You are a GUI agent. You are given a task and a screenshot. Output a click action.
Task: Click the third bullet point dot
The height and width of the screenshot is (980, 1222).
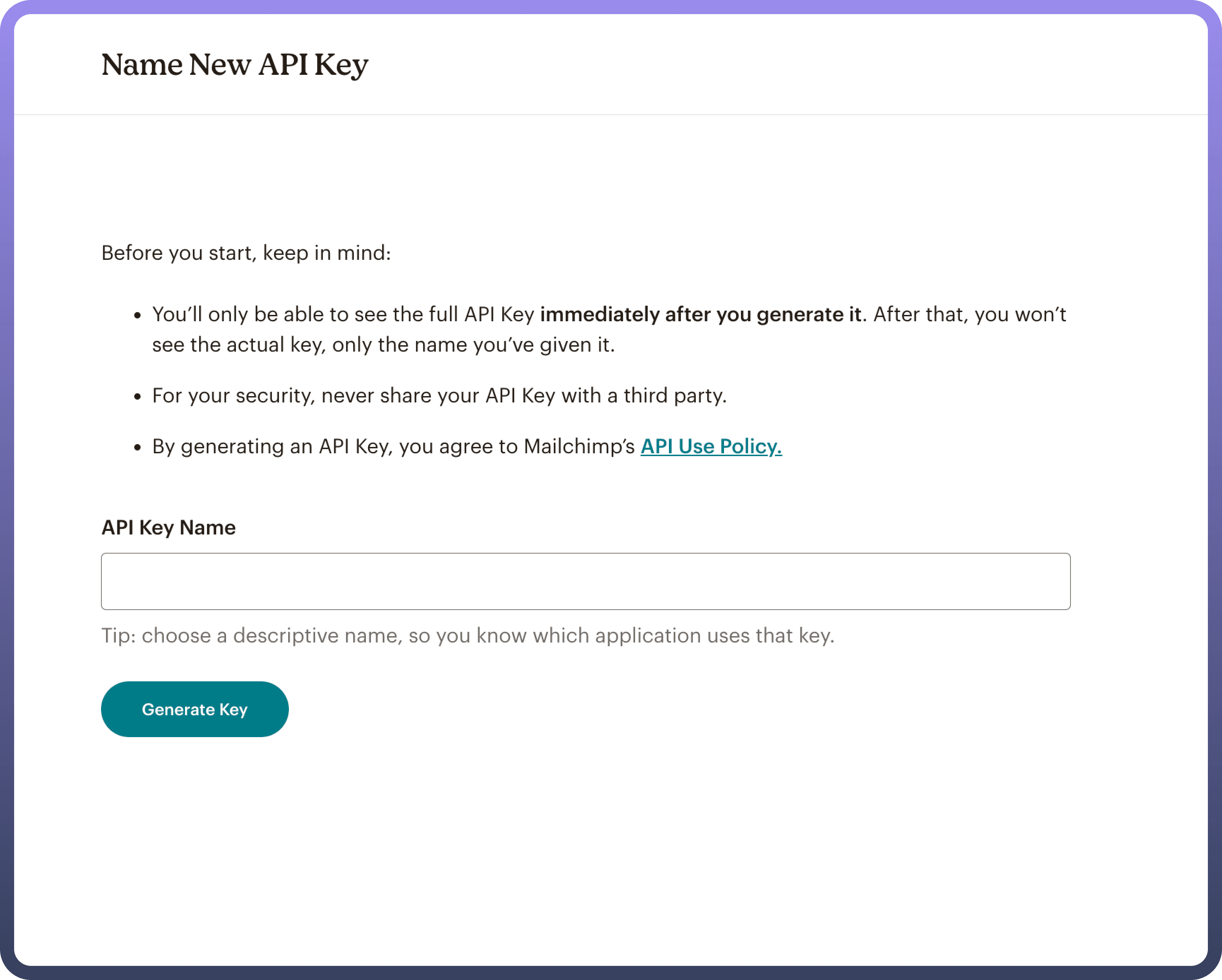(137, 448)
